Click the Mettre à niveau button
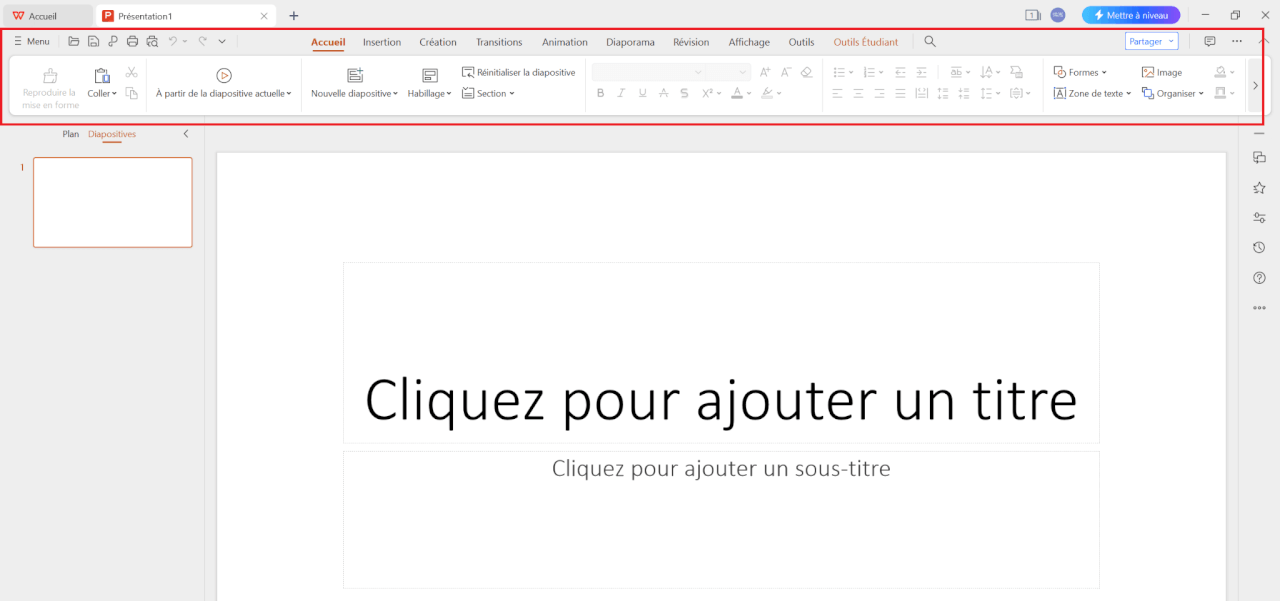Image resolution: width=1280 pixels, height=601 pixels. coord(1130,14)
